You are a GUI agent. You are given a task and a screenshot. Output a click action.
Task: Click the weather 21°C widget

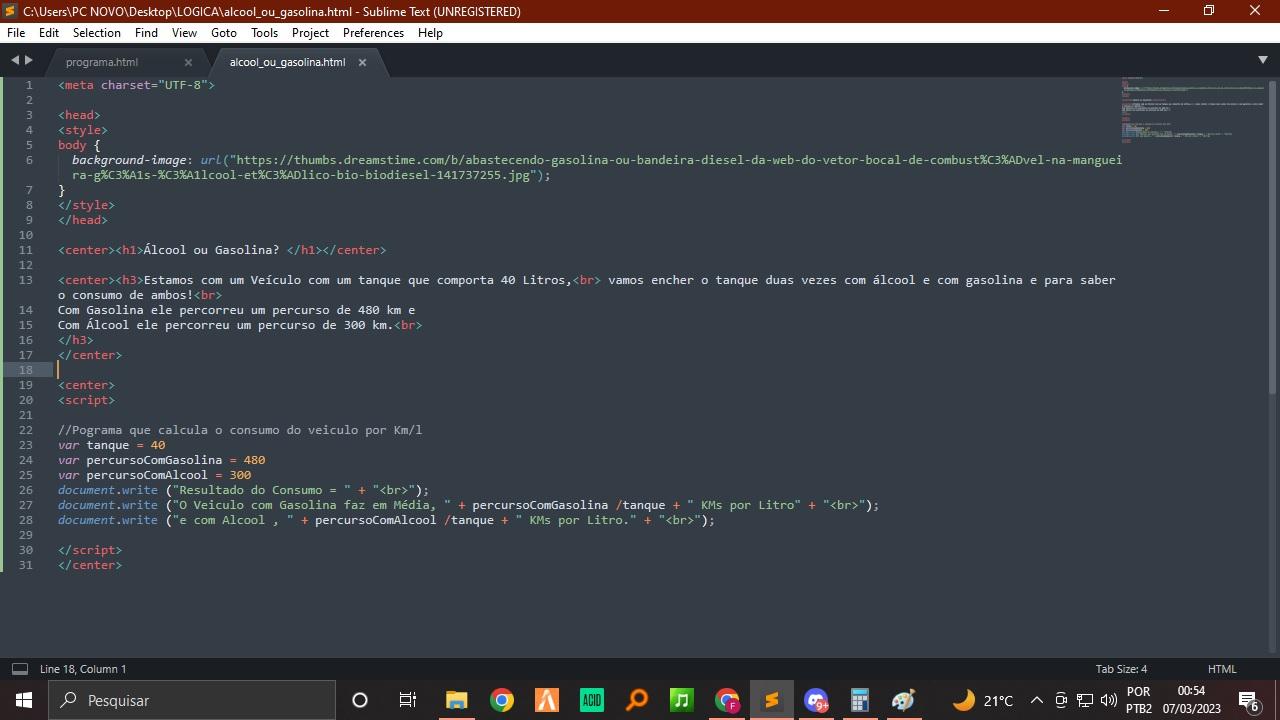983,700
